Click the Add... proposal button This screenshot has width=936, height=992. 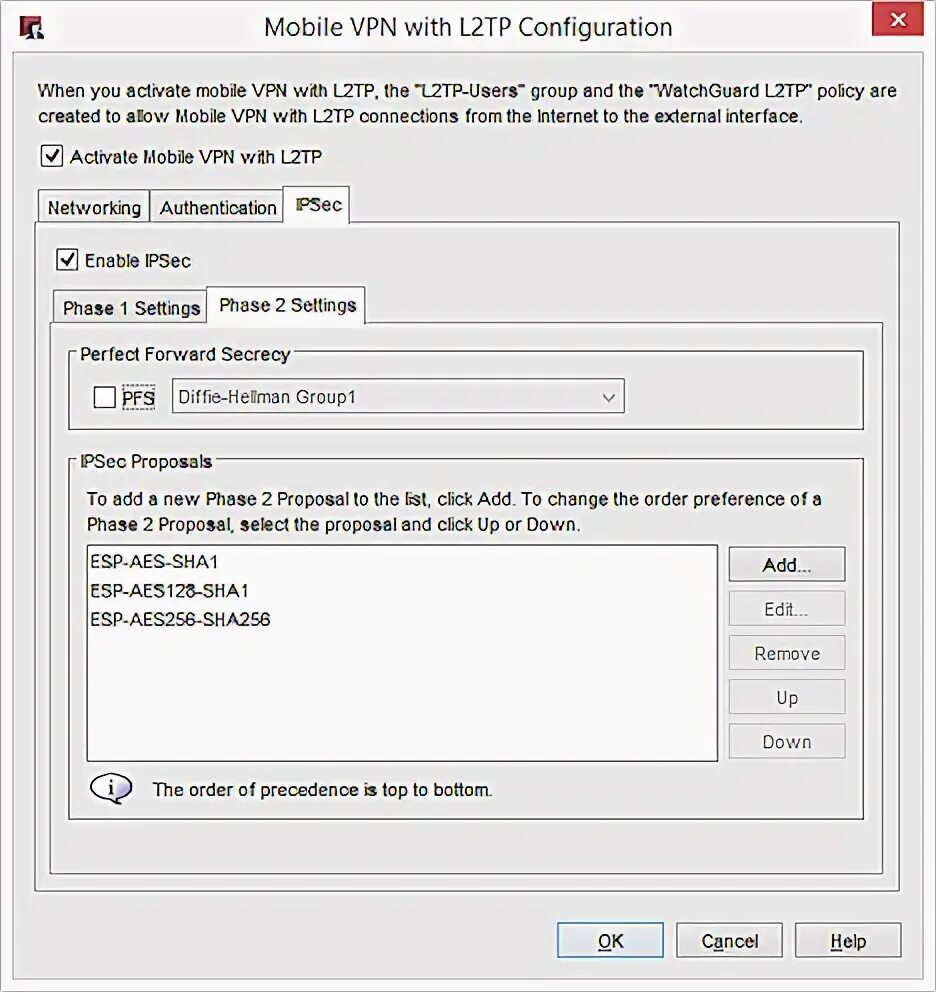(x=787, y=564)
